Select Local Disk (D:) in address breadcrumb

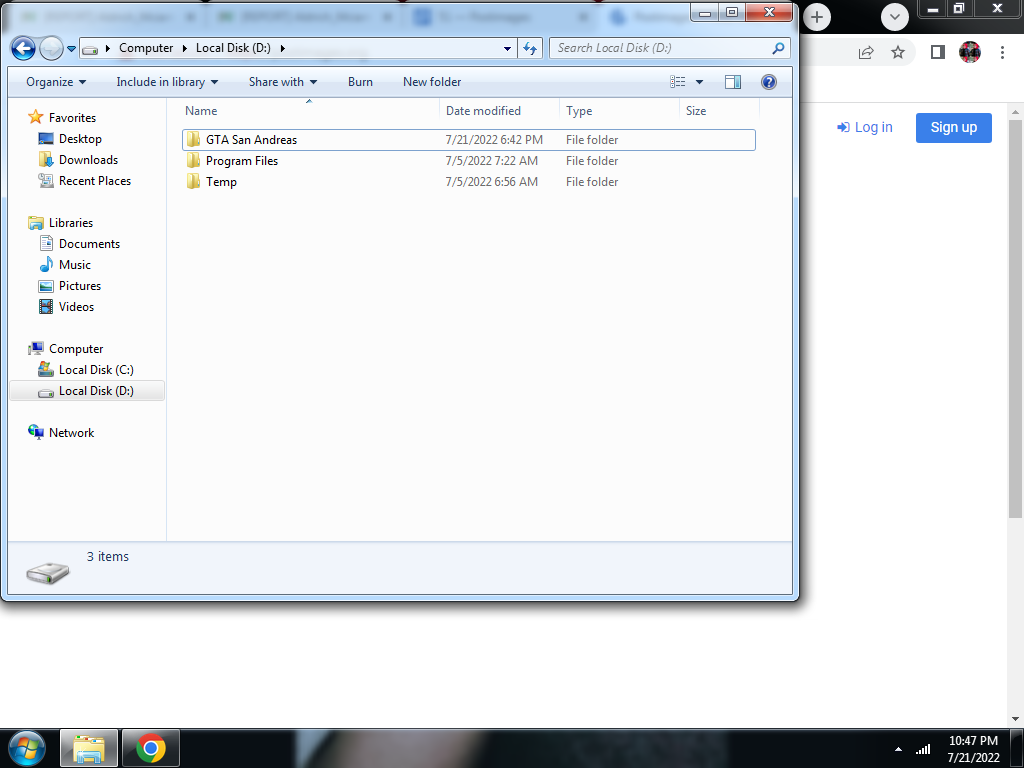233,48
